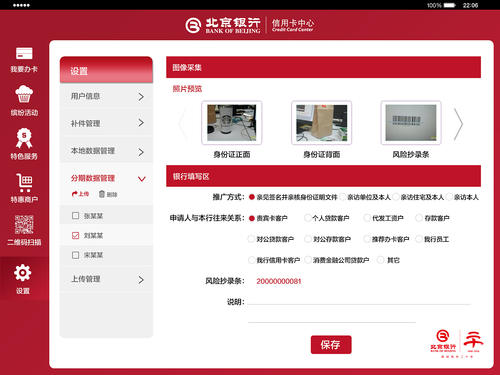Collapse the 分期数据管理 section chevron
Image resolution: width=500 pixels, height=375 pixels.
pyautogui.click(x=142, y=179)
